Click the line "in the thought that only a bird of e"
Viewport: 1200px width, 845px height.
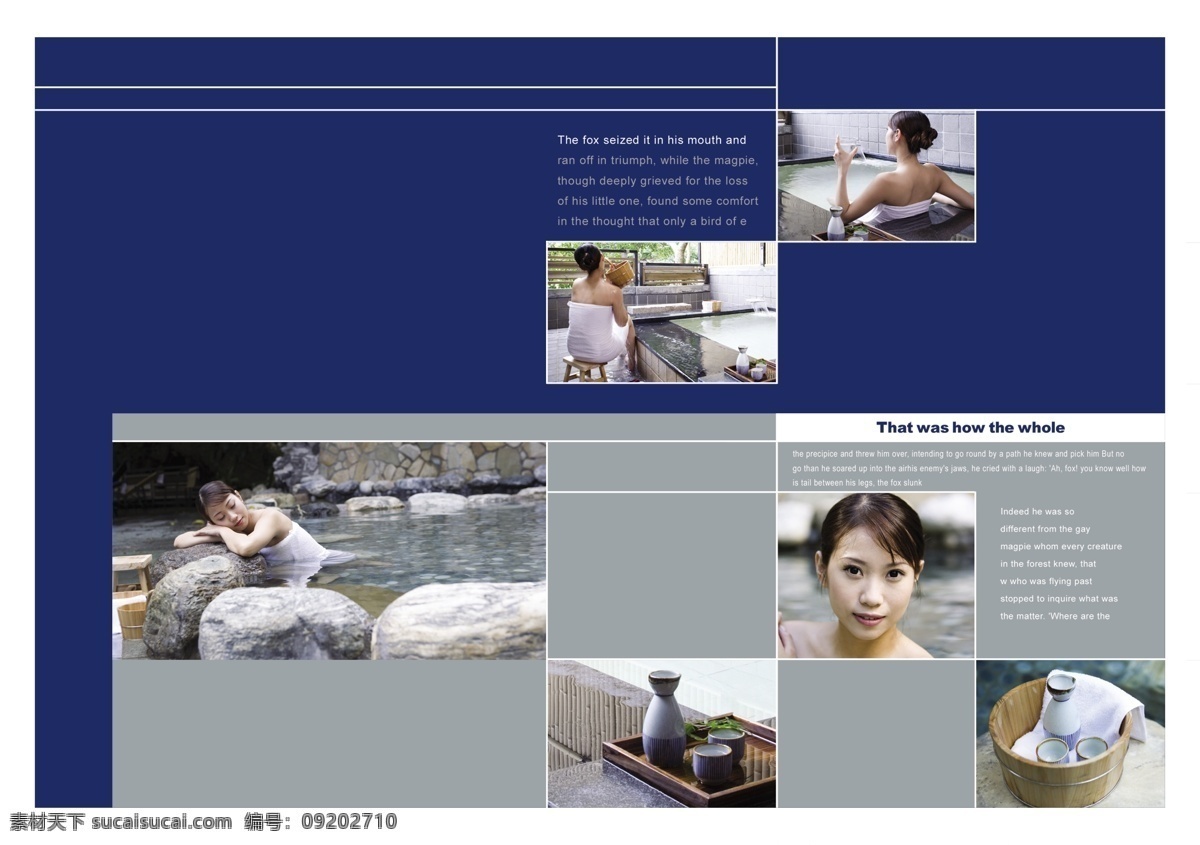pyautogui.click(x=652, y=221)
